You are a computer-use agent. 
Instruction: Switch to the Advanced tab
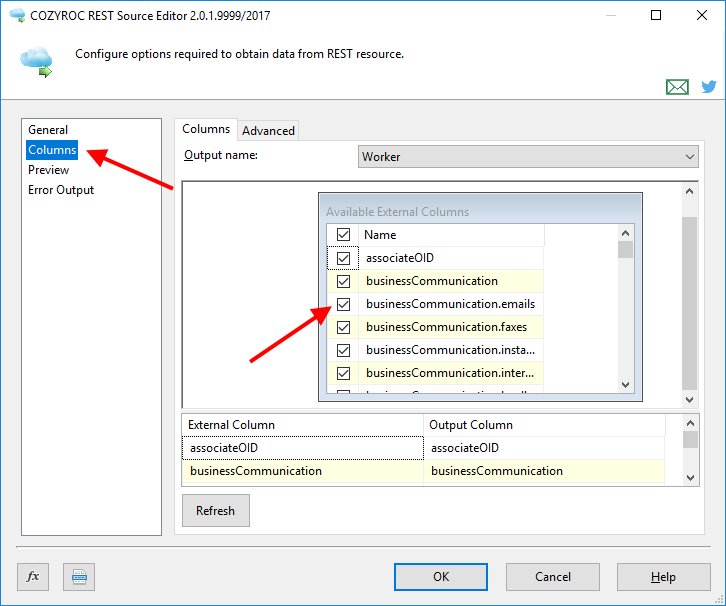(x=268, y=131)
